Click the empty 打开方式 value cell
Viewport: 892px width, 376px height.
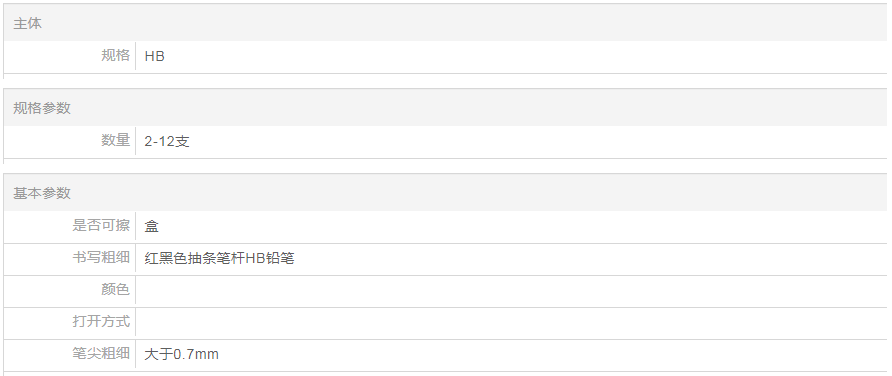(x=511, y=323)
